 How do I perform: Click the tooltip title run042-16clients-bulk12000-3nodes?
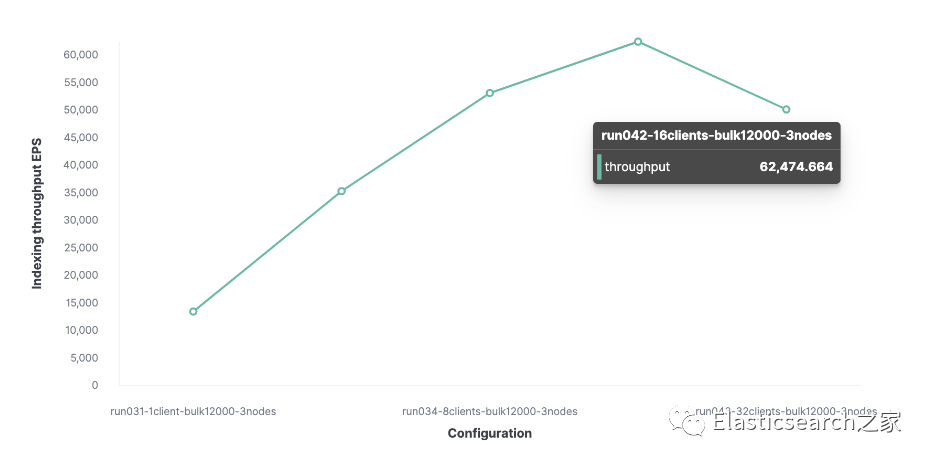716,135
